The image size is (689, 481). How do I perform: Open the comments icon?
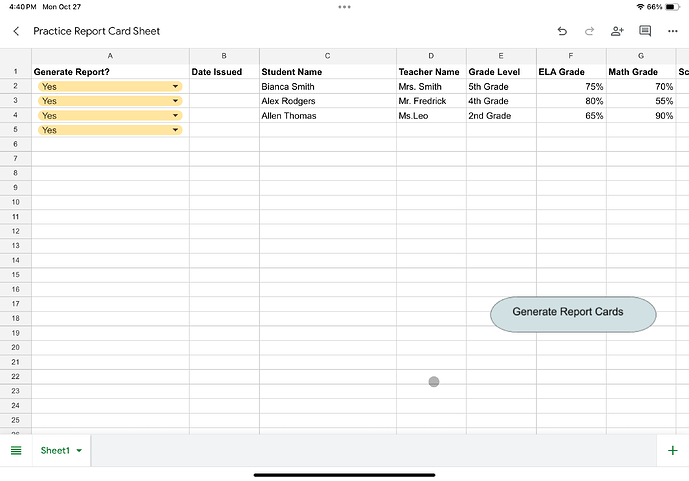click(645, 31)
